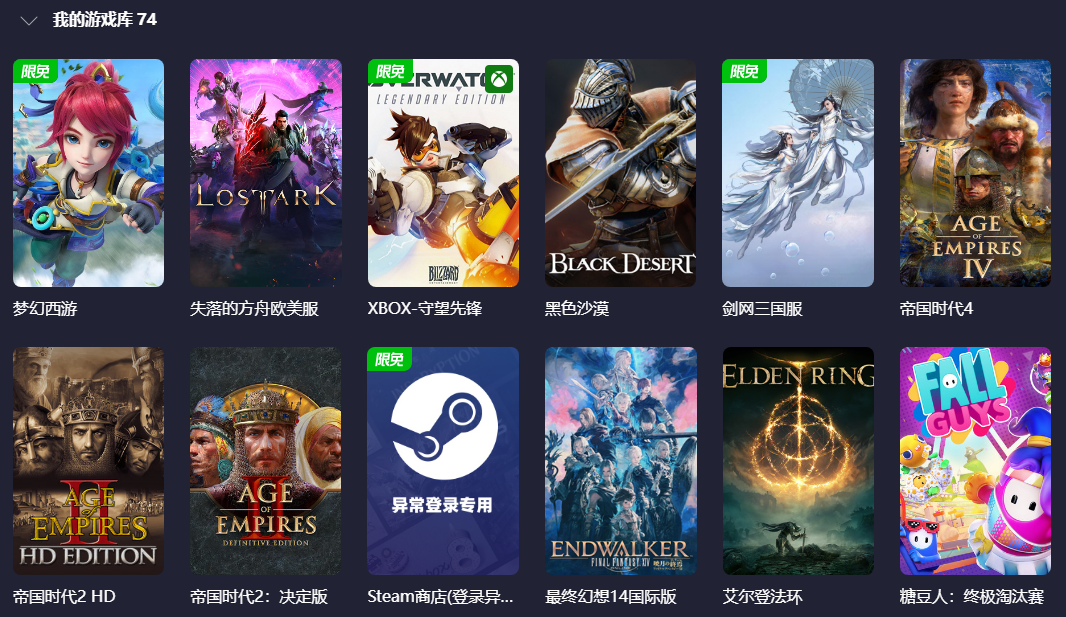Click the 我的游戏库 74 heading
1066x617 pixels.
(105, 20)
